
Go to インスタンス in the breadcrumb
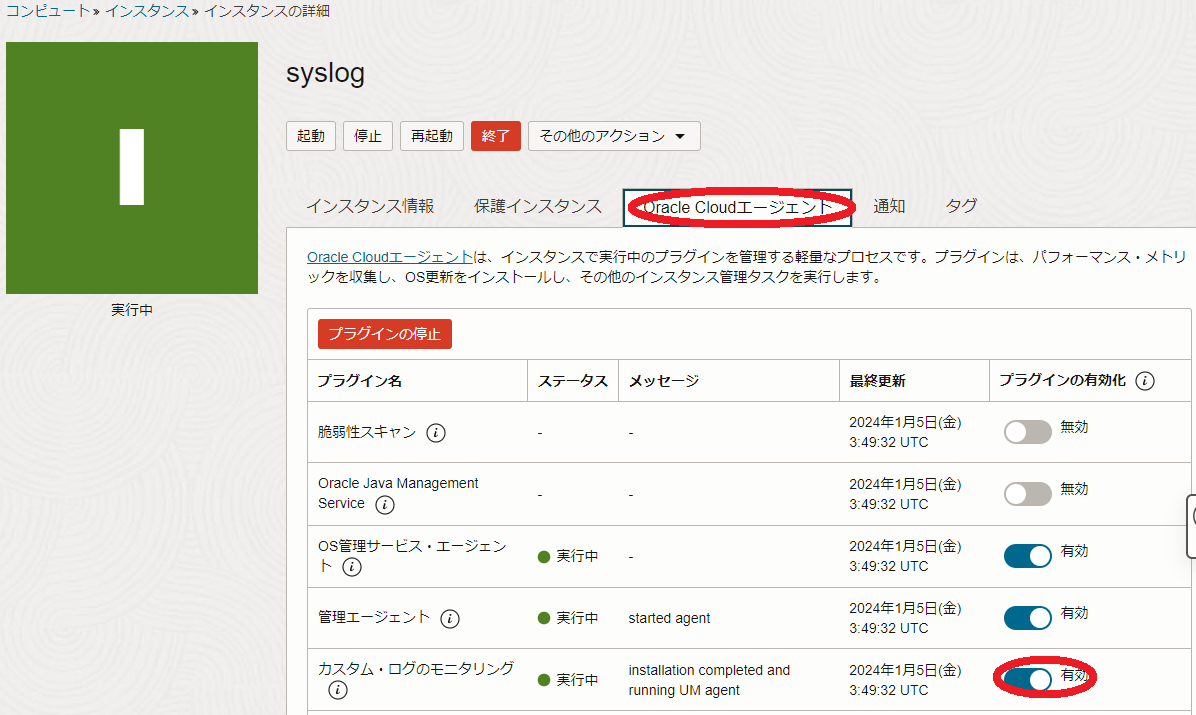[146, 11]
